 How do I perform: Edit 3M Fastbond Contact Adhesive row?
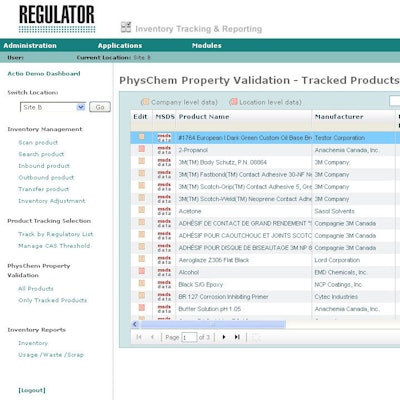pyautogui.click(x=142, y=173)
